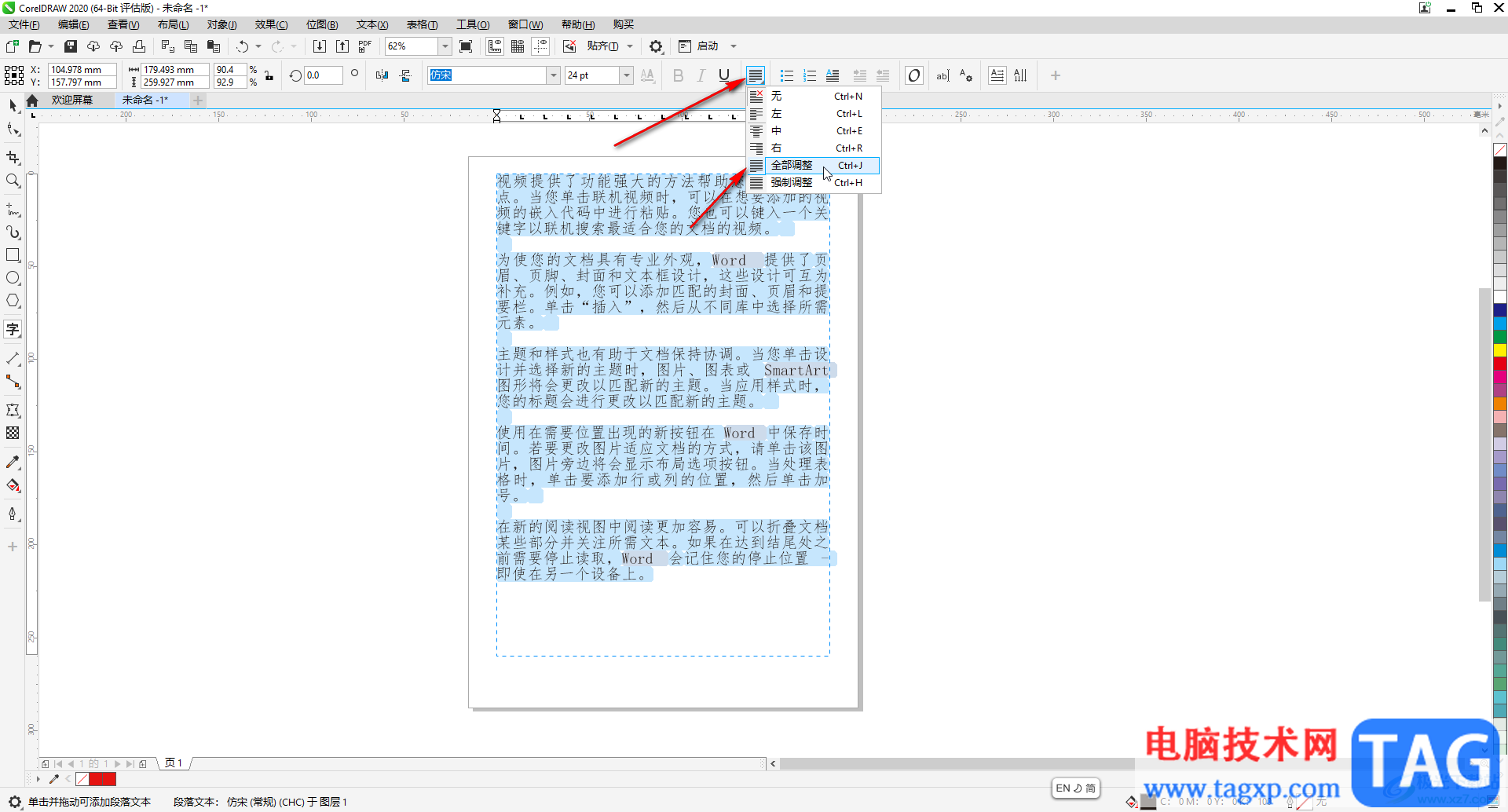Toggle Italic formatting
Image resolution: width=1508 pixels, height=812 pixels.
pyautogui.click(x=701, y=75)
